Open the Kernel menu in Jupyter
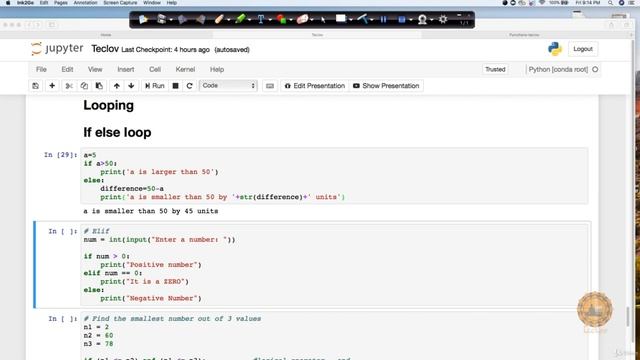The height and width of the screenshot is (360, 640). point(185,69)
